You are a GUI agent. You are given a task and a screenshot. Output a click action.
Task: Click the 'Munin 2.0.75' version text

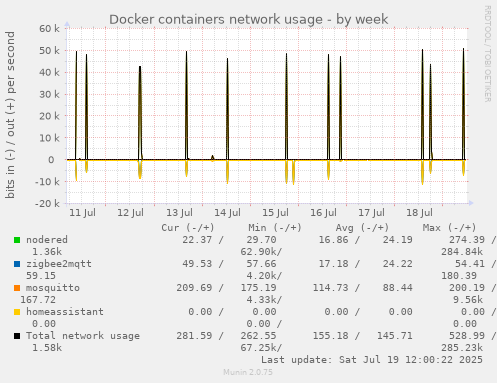pyautogui.click(x=248, y=372)
